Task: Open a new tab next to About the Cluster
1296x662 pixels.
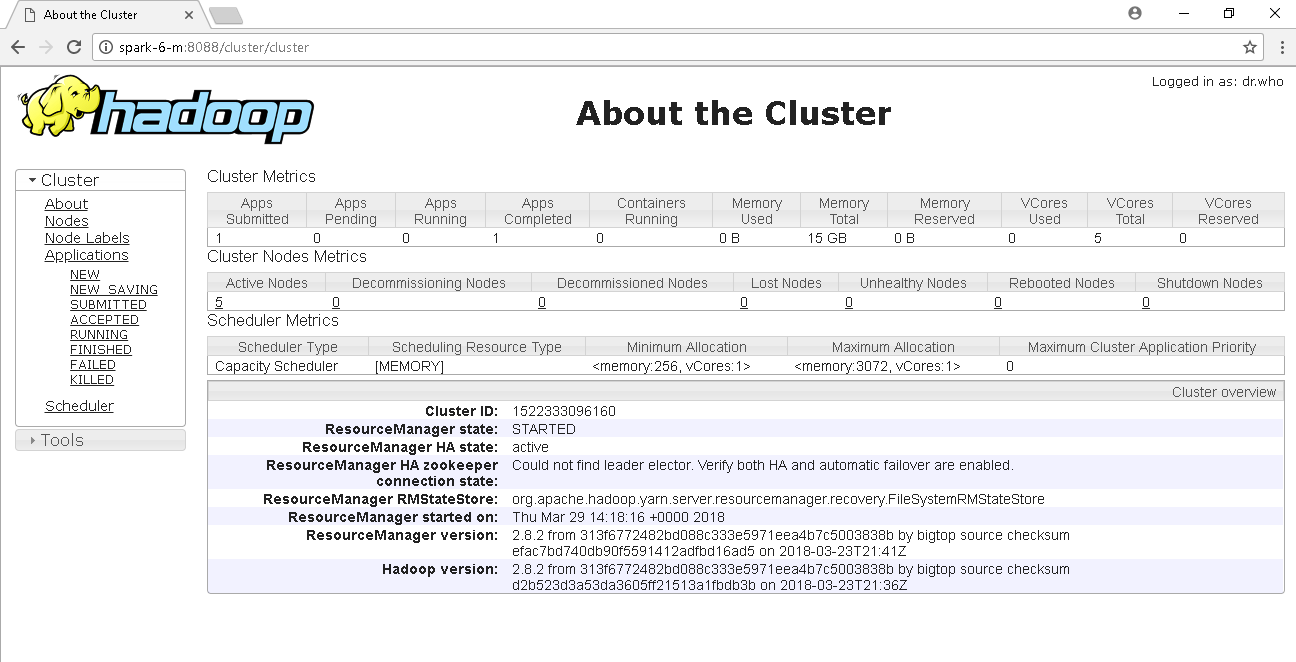Action: 226,15
